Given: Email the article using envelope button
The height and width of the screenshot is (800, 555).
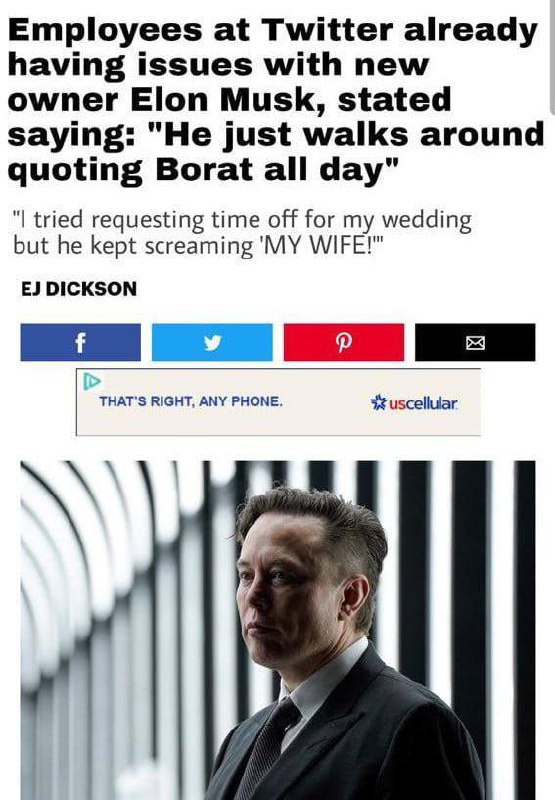Looking at the screenshot, I should (475, 342).
